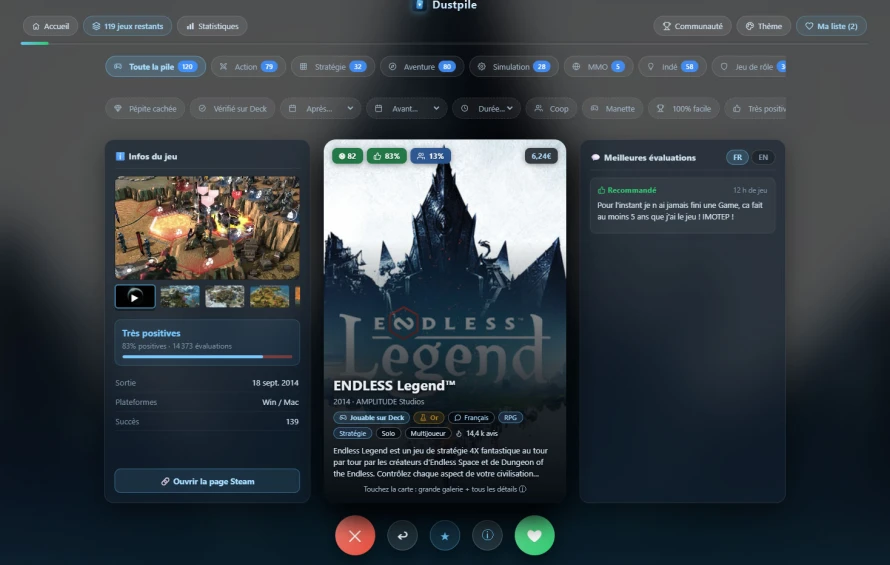Image resolution: width=890 pixels, height=565 pixels.
Task: Filter by the Simulation category
Action: (x=514, y=66)
